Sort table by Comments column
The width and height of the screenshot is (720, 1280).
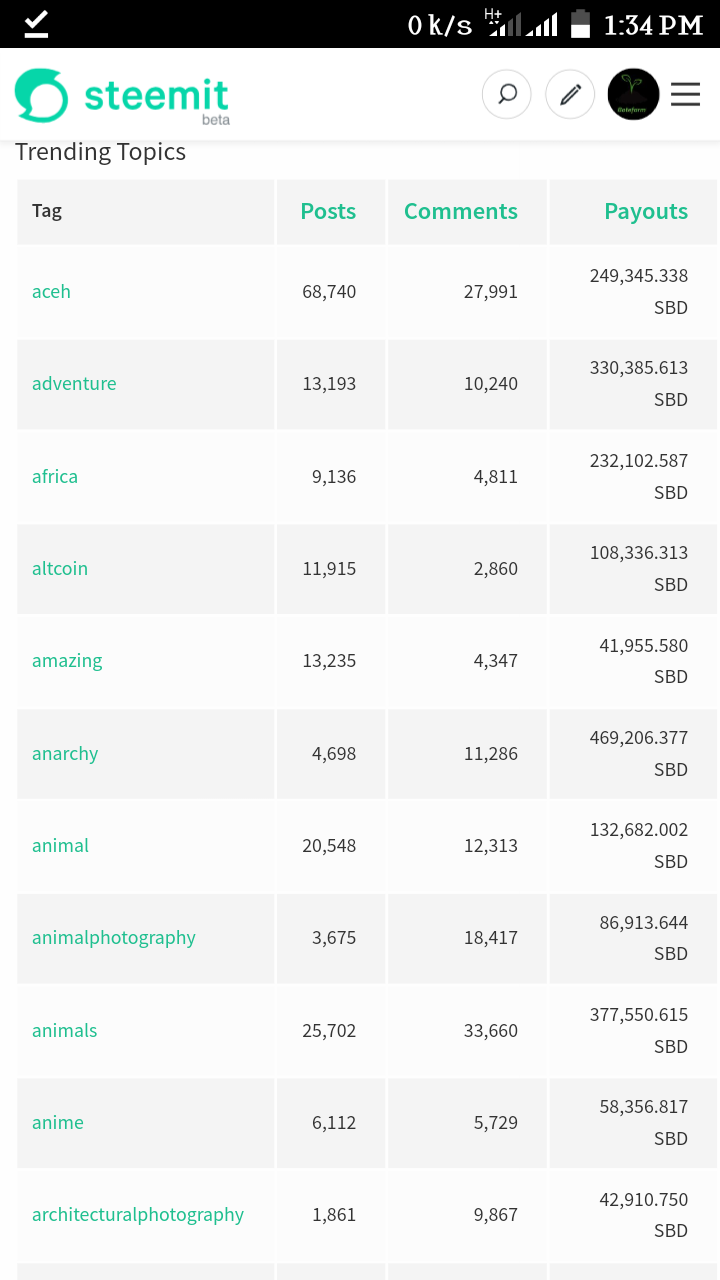[460, 211]
